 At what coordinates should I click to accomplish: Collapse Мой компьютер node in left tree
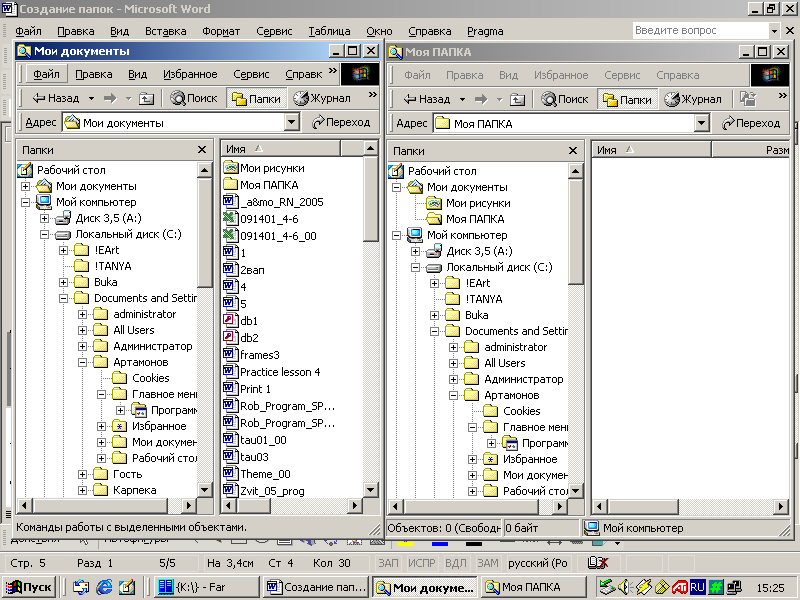pos(26,202)
